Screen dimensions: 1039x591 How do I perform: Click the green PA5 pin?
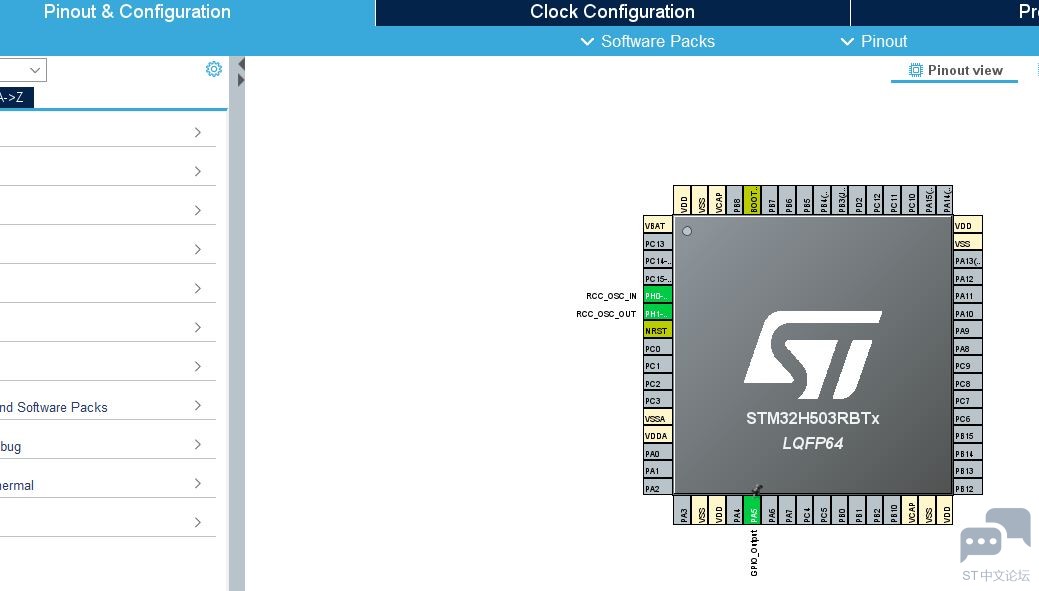click(x=753, y=510)
